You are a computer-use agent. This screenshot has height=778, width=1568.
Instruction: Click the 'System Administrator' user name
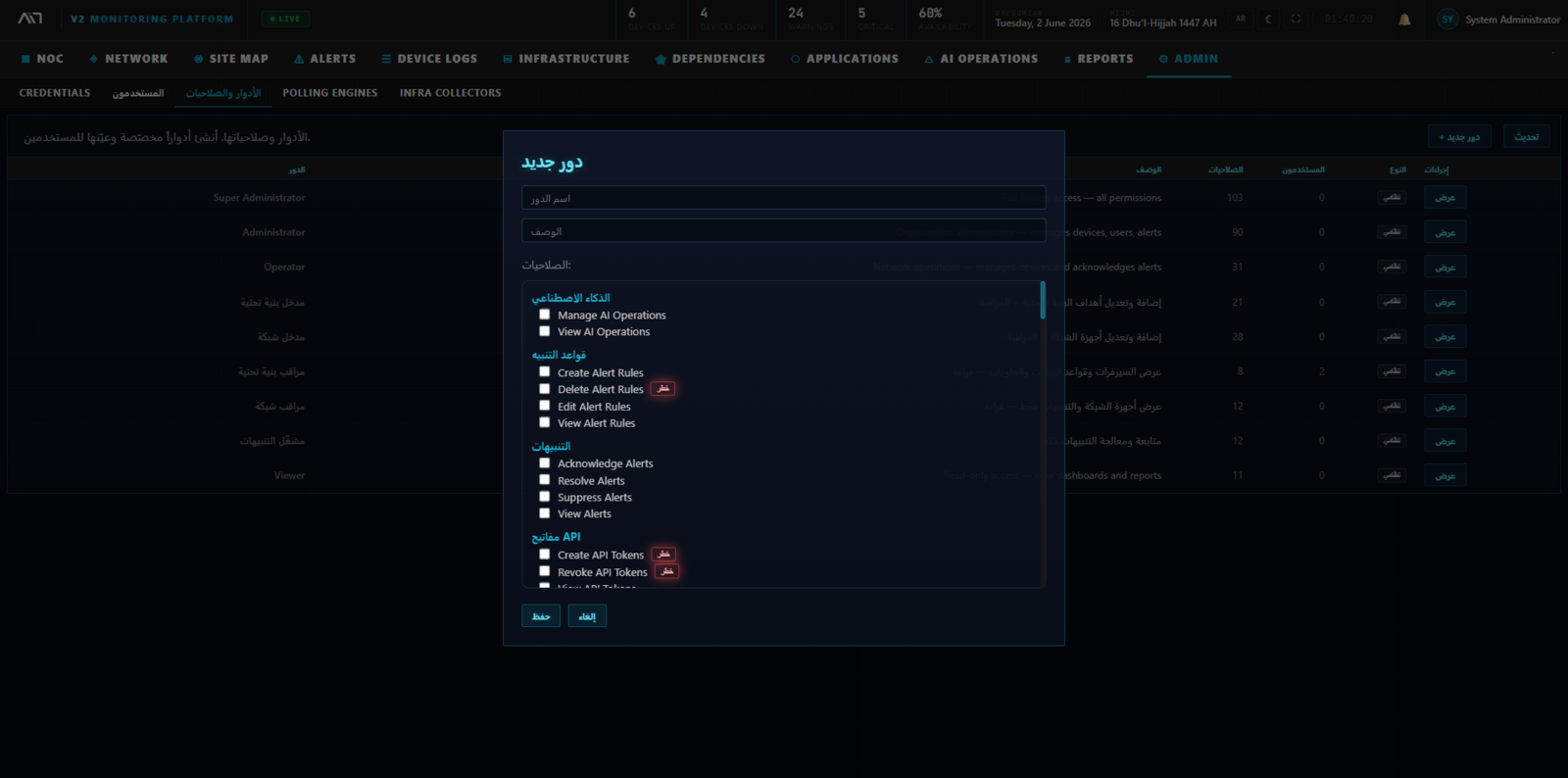[x=1512, y=20]
